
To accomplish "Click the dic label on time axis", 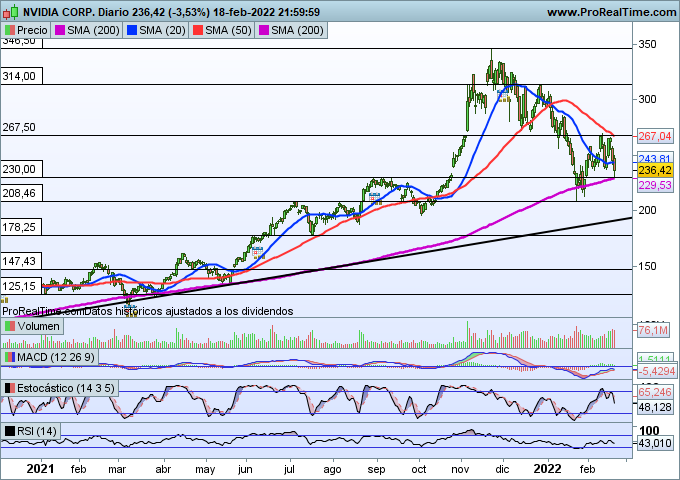I will (502, 470).
